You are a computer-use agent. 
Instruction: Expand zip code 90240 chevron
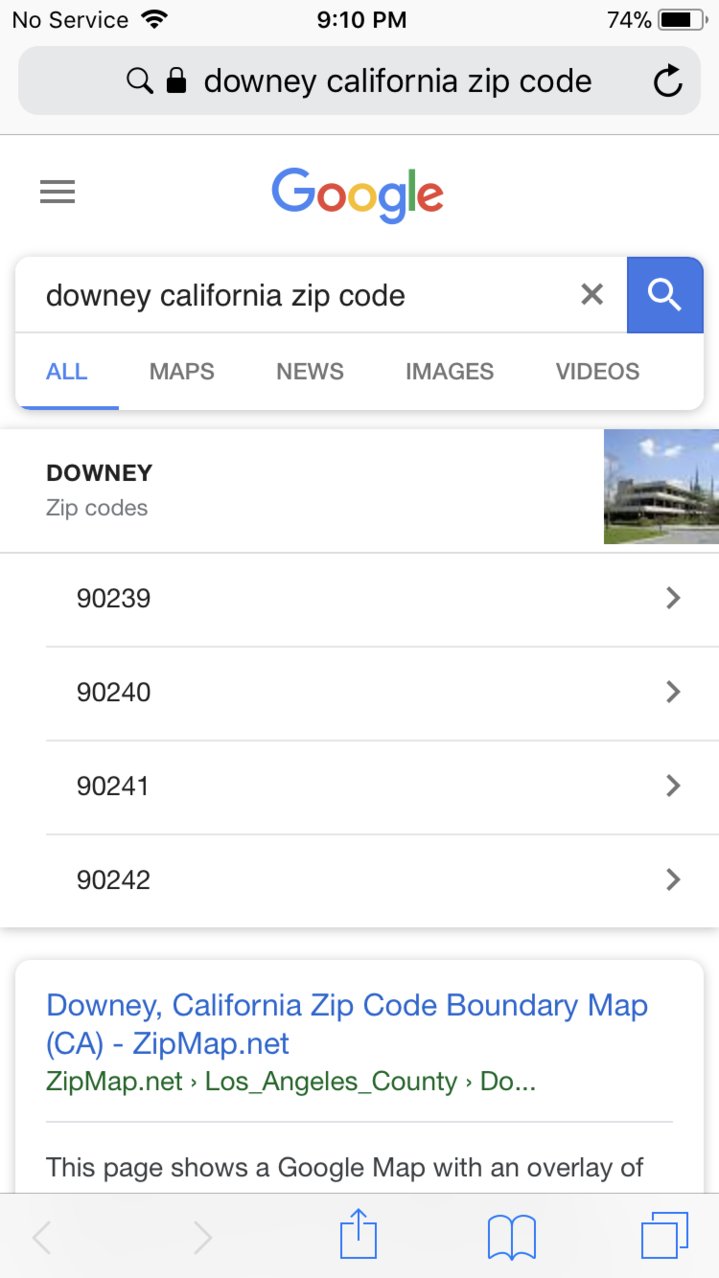[x=673, y=692]
